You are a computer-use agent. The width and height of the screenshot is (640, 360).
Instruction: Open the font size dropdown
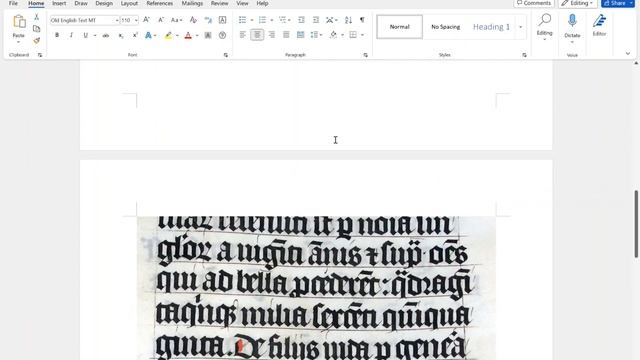tap(136, 20)
